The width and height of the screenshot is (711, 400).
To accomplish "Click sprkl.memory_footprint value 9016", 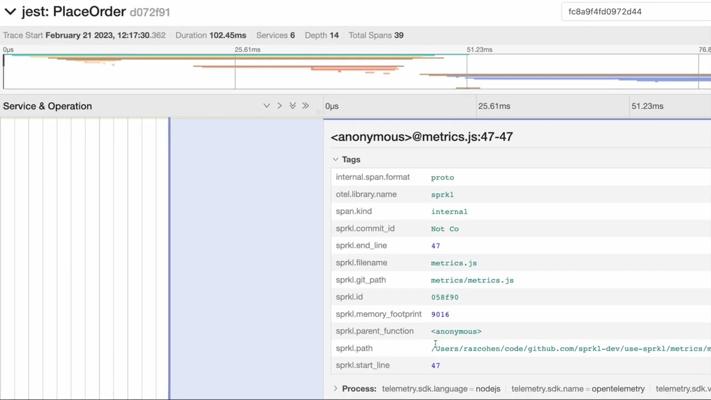I will (x=440, y=314).
